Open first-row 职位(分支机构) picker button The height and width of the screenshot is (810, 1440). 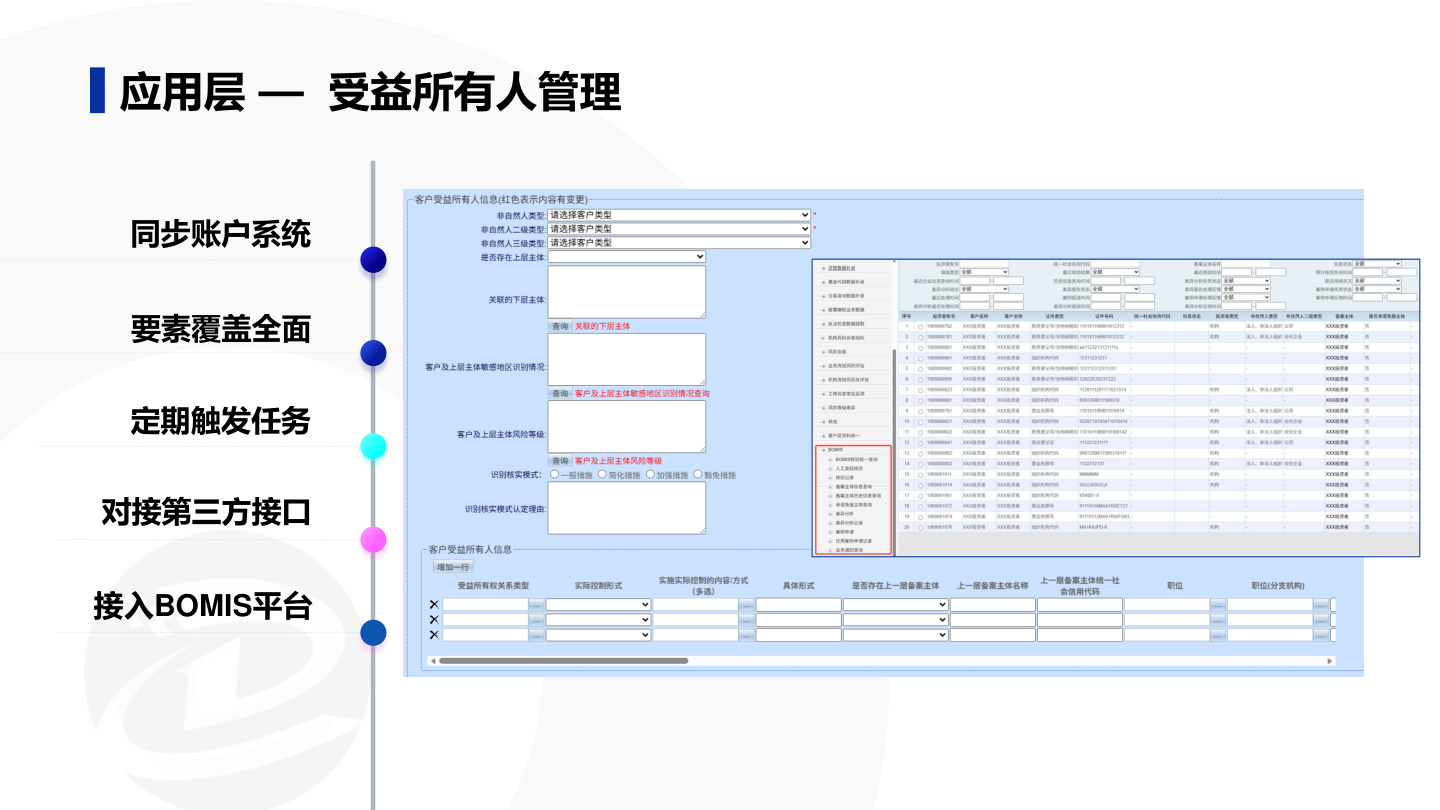(1321, 605)
